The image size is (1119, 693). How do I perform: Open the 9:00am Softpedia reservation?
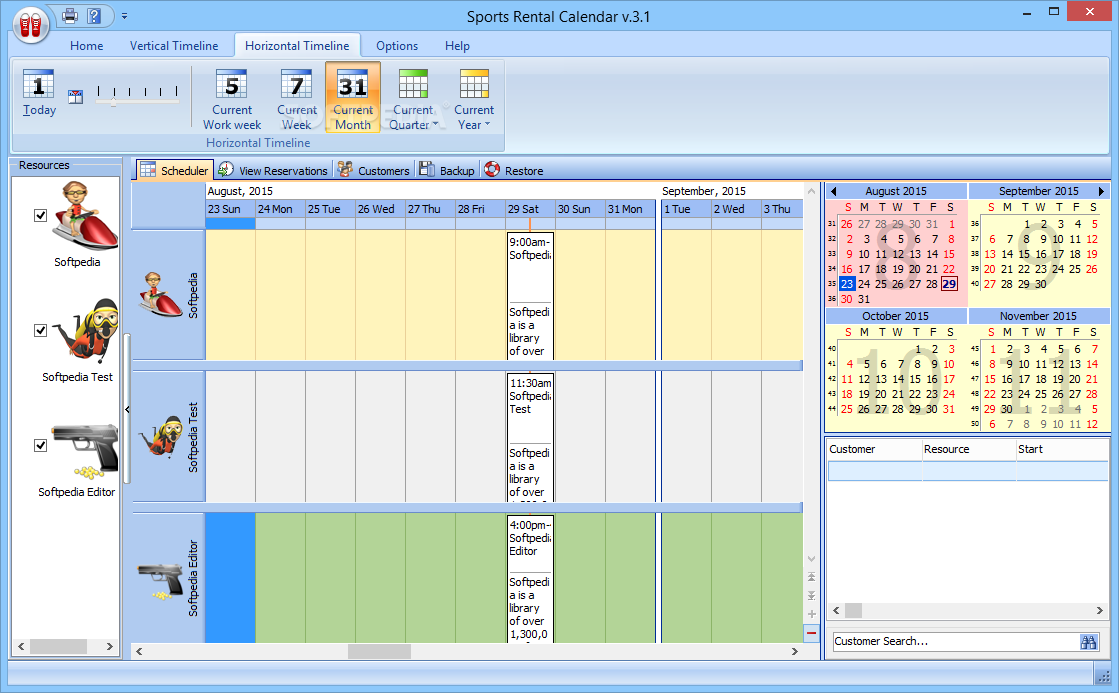coord(530,295)
